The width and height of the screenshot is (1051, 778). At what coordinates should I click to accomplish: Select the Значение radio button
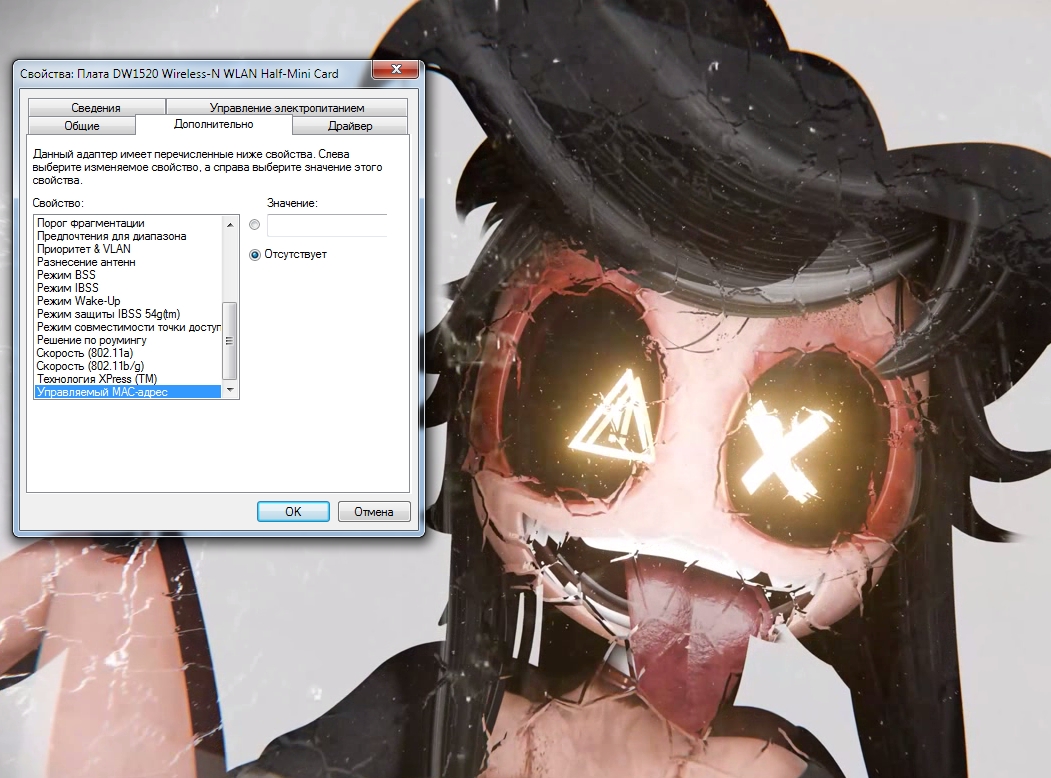(x=255, y=225)
